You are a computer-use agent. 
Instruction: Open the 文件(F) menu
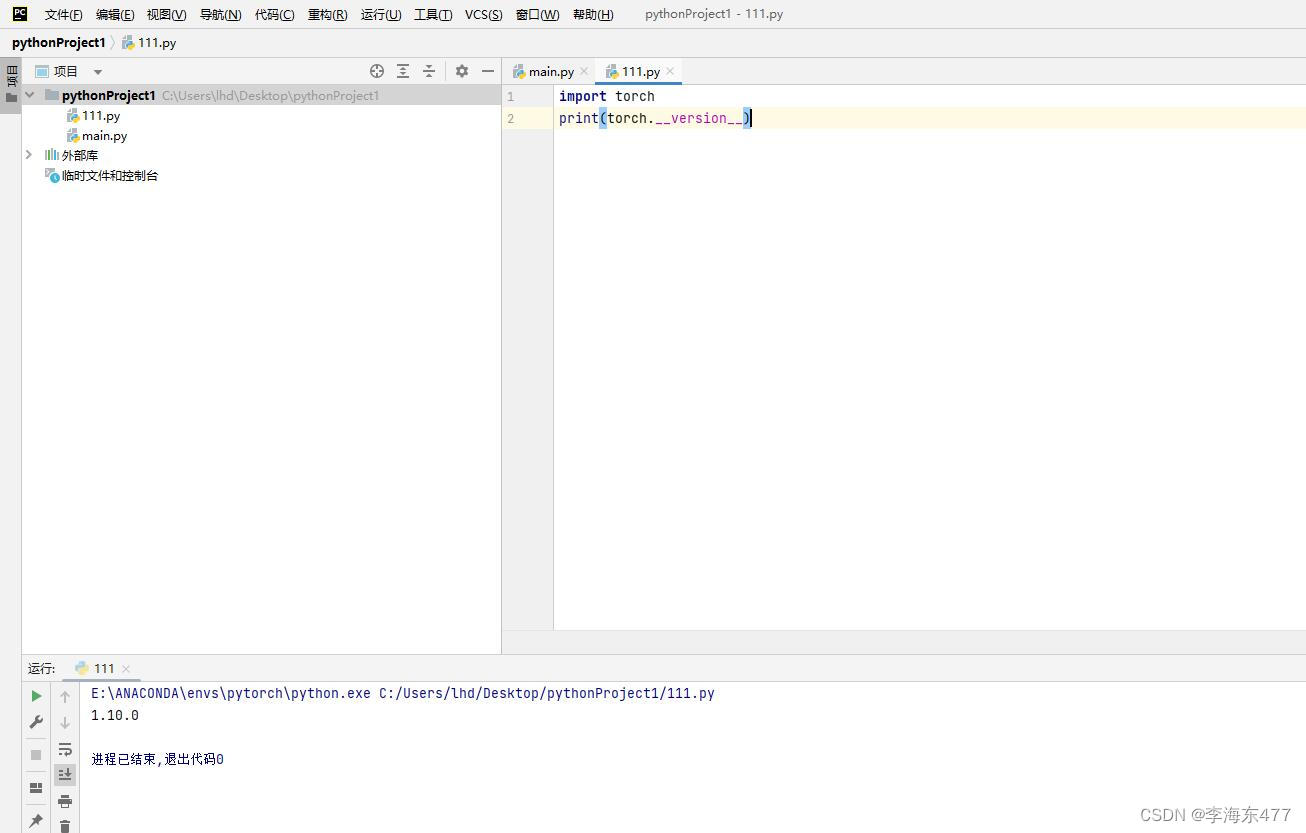63,14
